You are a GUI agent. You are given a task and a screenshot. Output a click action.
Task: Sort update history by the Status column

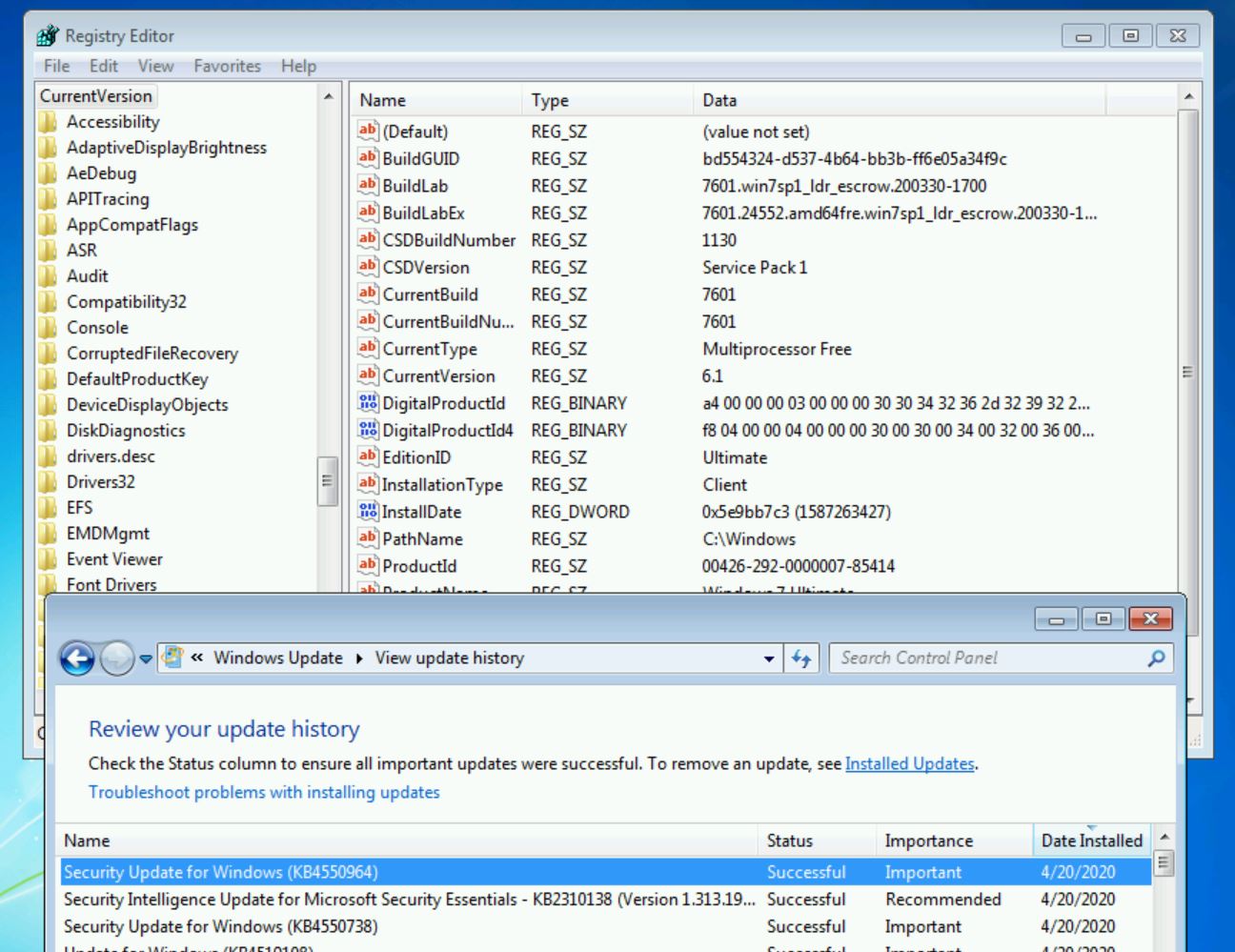click(x=816, y=841)
